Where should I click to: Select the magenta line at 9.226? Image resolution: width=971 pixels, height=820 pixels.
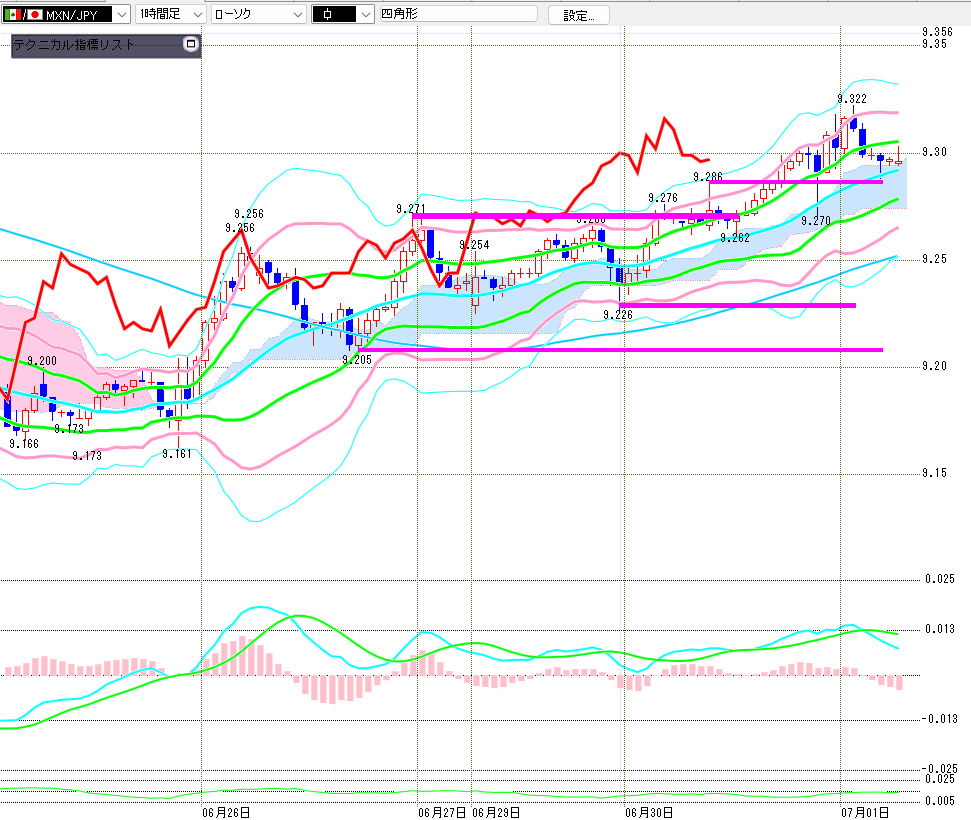(738, 305)
